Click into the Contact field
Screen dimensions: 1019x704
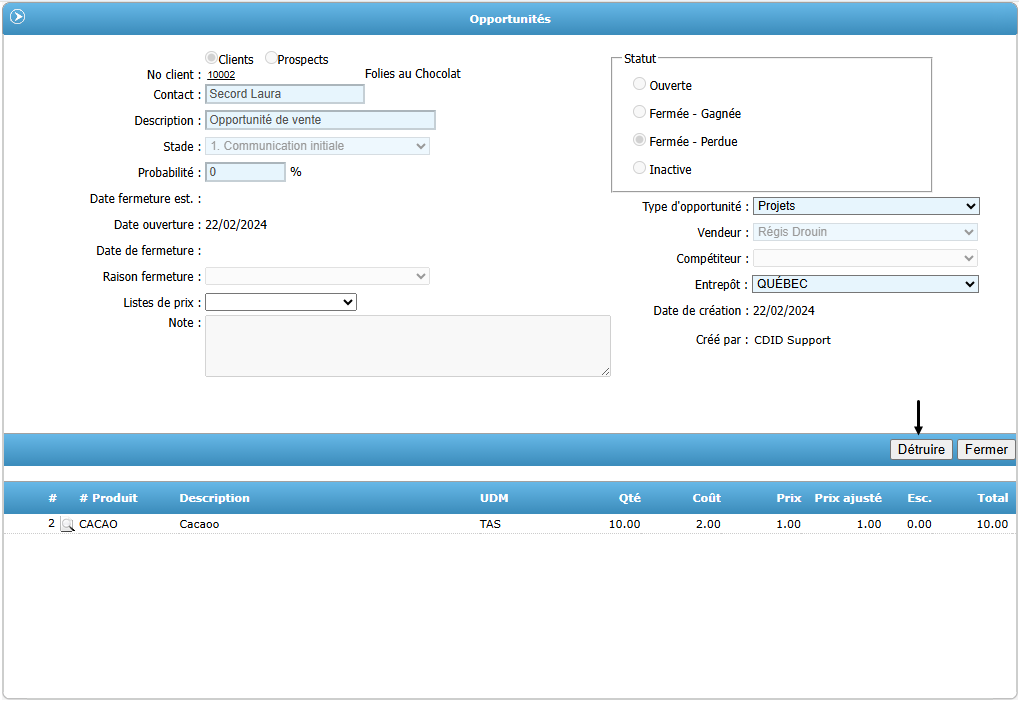(x=284, y=94)
